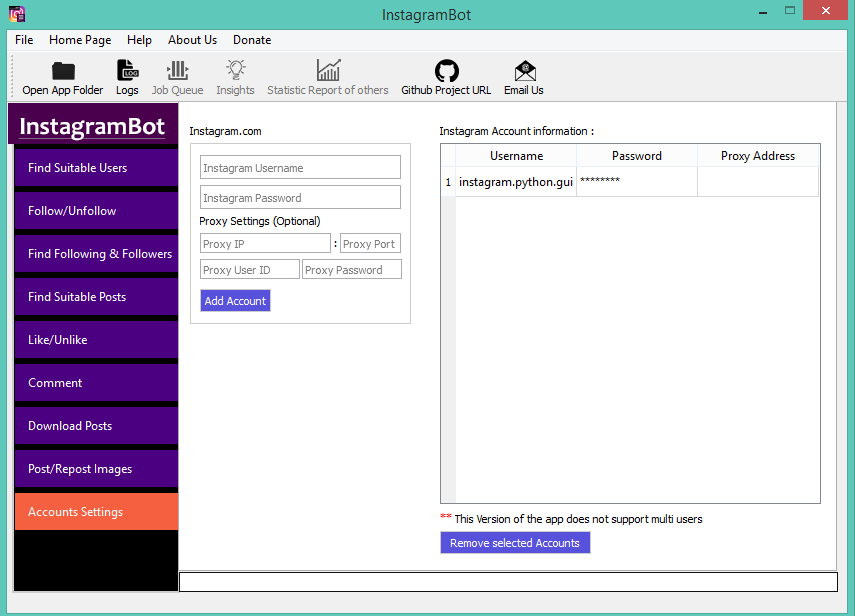Switch to the Find Suitable Users tab
The height and width of the screenshot is (616, 855).
(96, 168)
